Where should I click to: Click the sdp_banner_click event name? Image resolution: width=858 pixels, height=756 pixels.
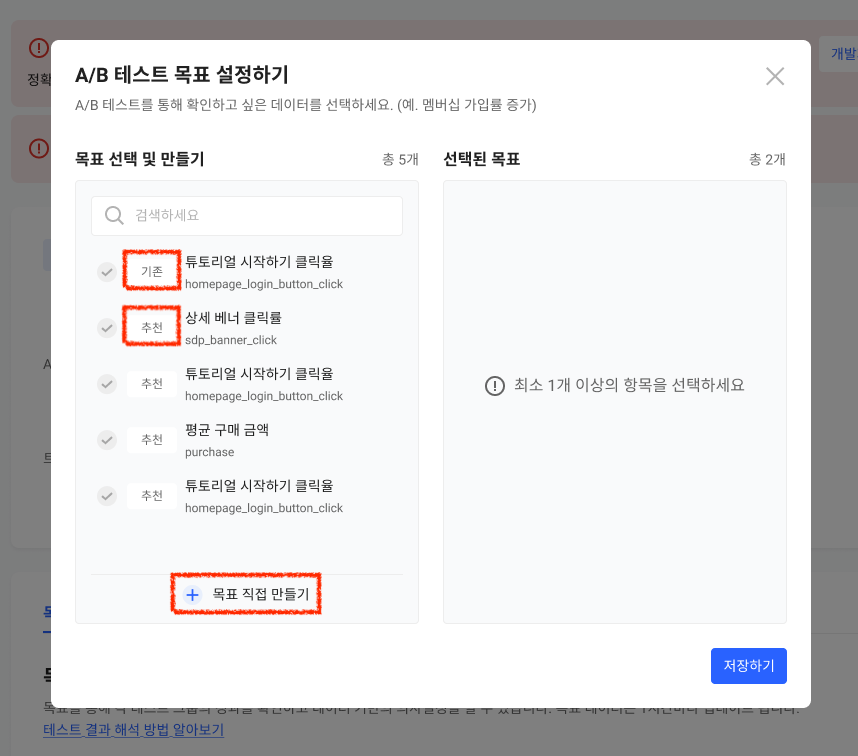pos(231,340)
